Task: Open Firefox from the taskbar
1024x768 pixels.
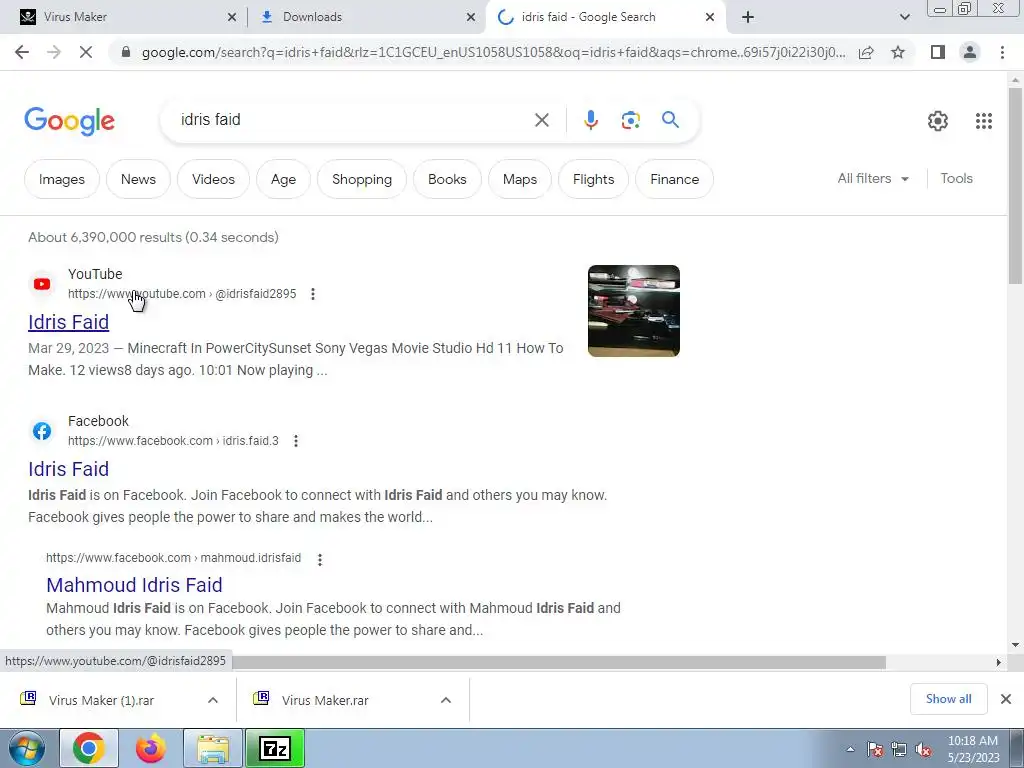Action: [x=151, y=749]
